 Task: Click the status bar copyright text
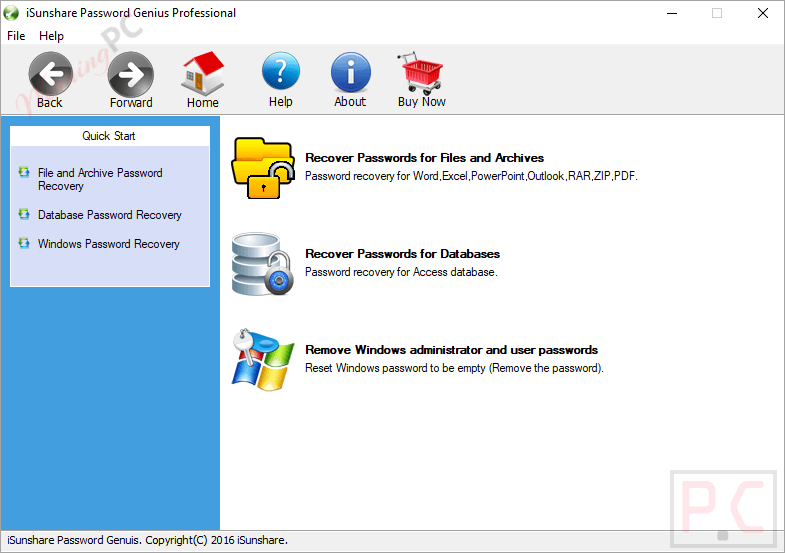[x=147, y=540]
